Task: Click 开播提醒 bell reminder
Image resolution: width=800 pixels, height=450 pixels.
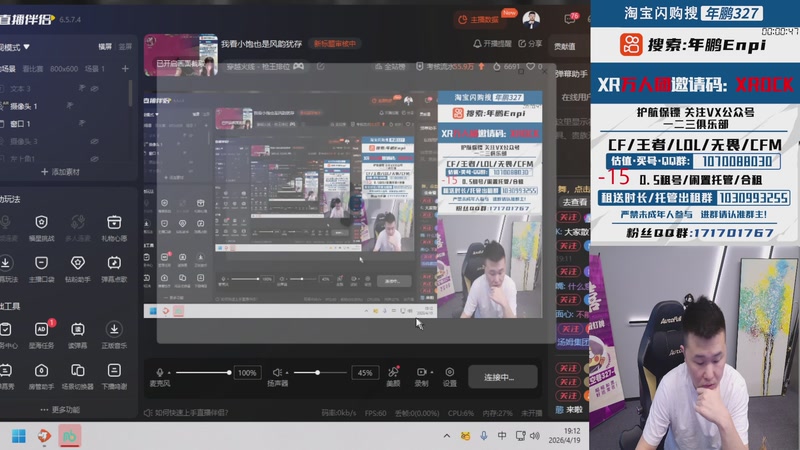Action: point(492,44)
